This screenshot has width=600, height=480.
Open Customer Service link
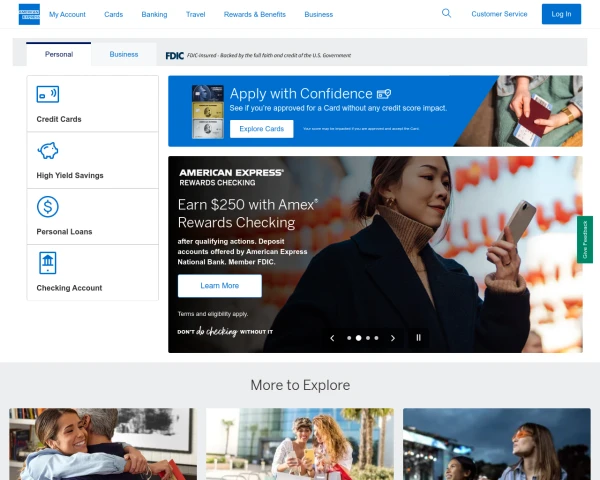pyautogui.click(x=499, y=14)
